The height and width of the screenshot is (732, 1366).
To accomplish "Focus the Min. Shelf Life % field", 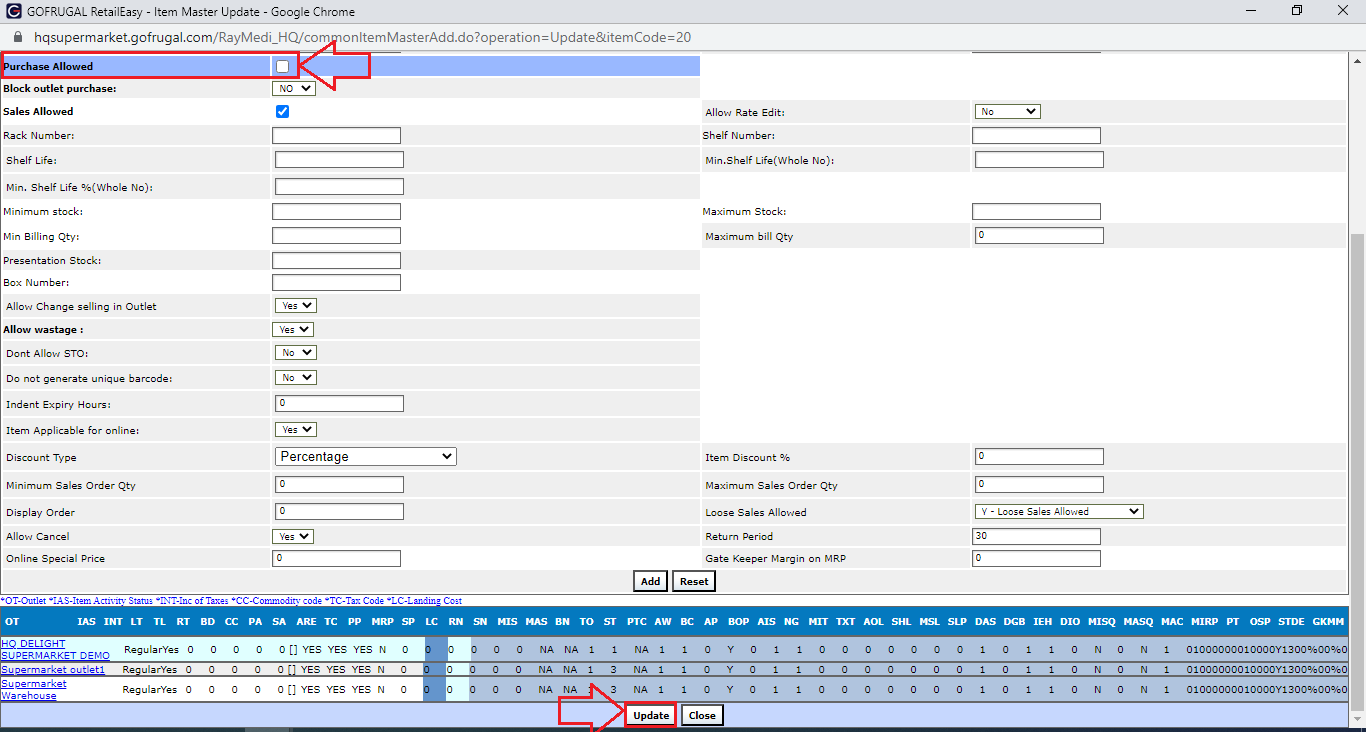I will coord(339,187).
